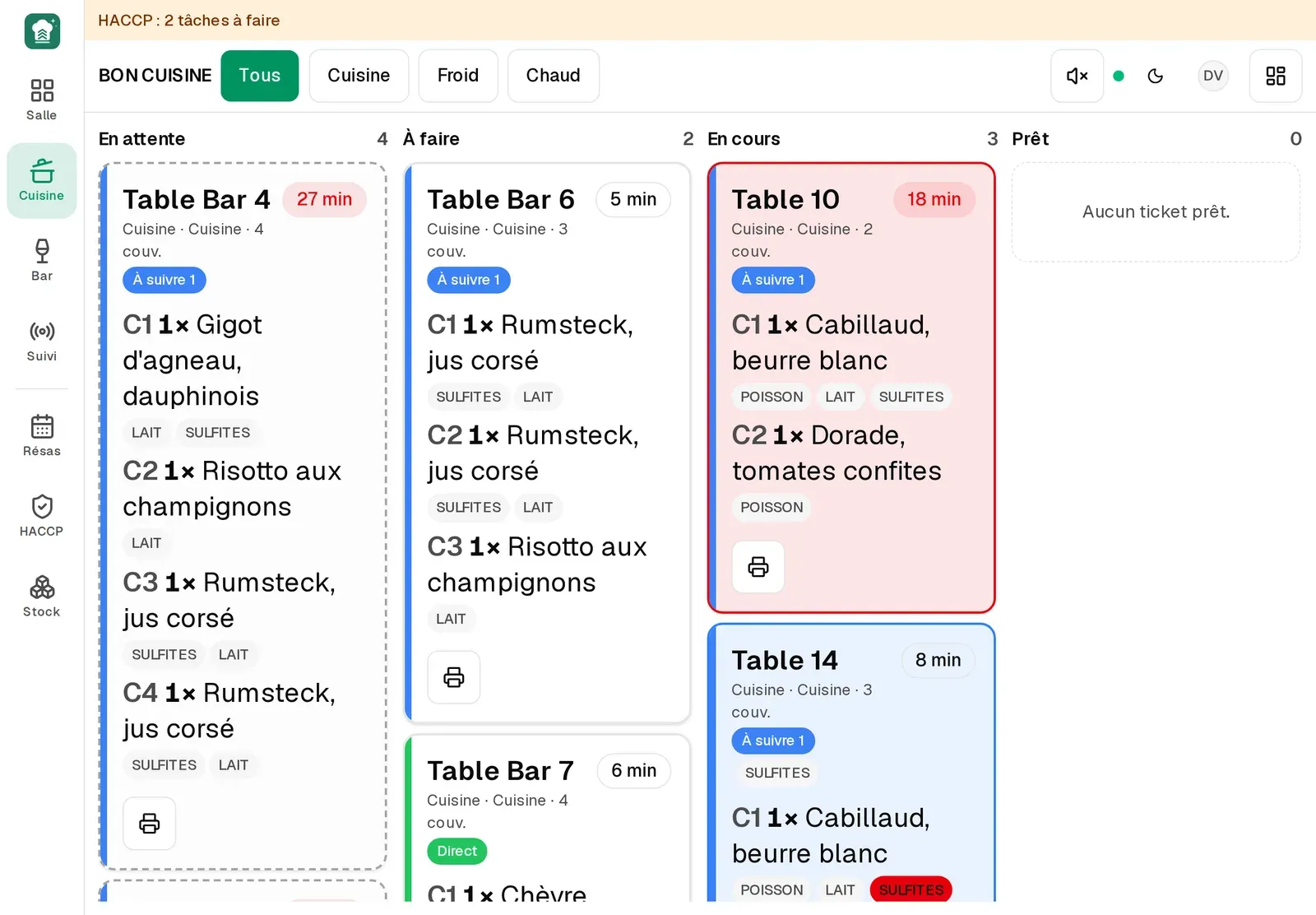Click the POISSON tag under Dorade

[x=771, y=507]
